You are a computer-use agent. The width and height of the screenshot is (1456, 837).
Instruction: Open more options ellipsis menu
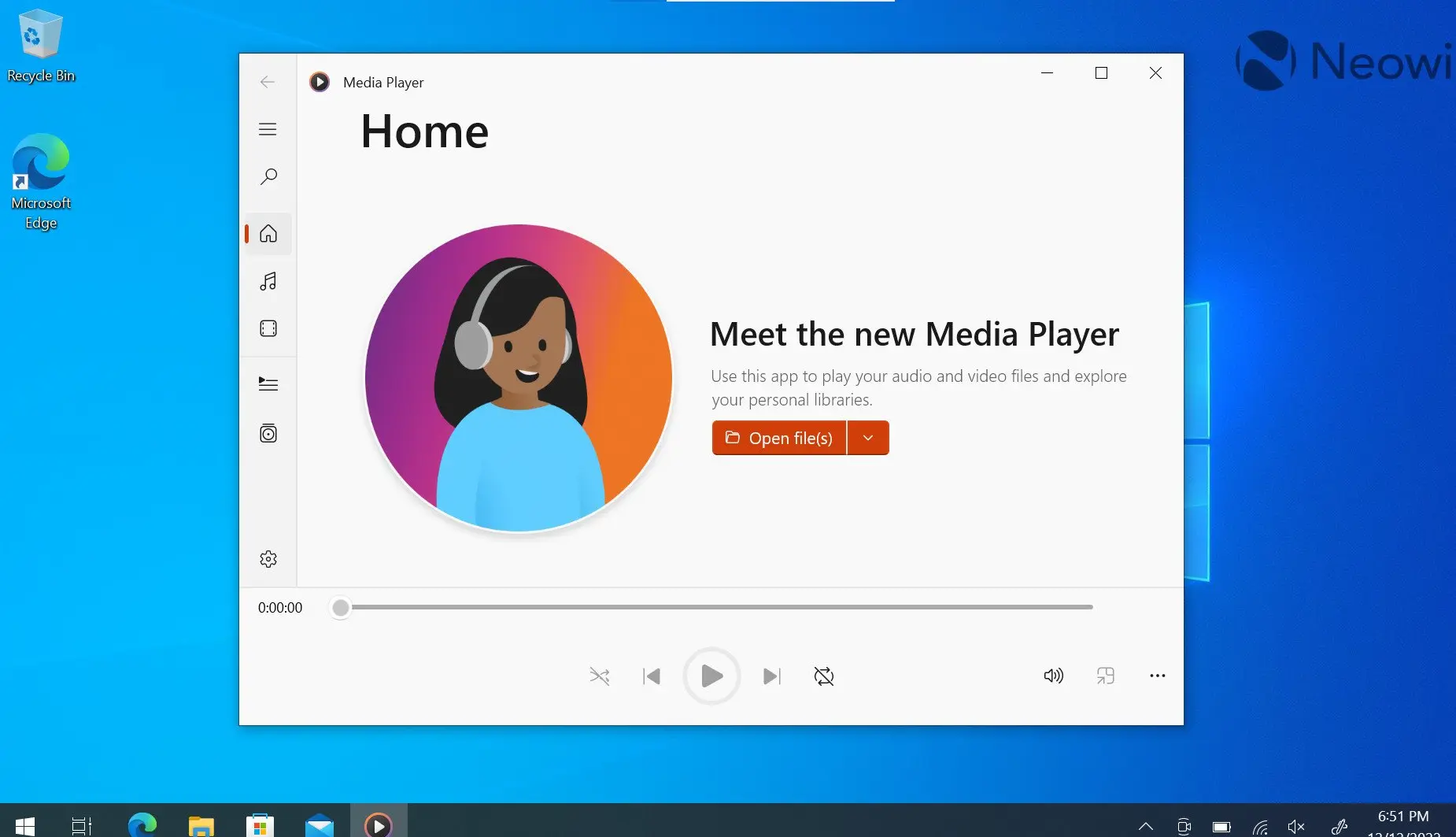[x=1157, y=676]
